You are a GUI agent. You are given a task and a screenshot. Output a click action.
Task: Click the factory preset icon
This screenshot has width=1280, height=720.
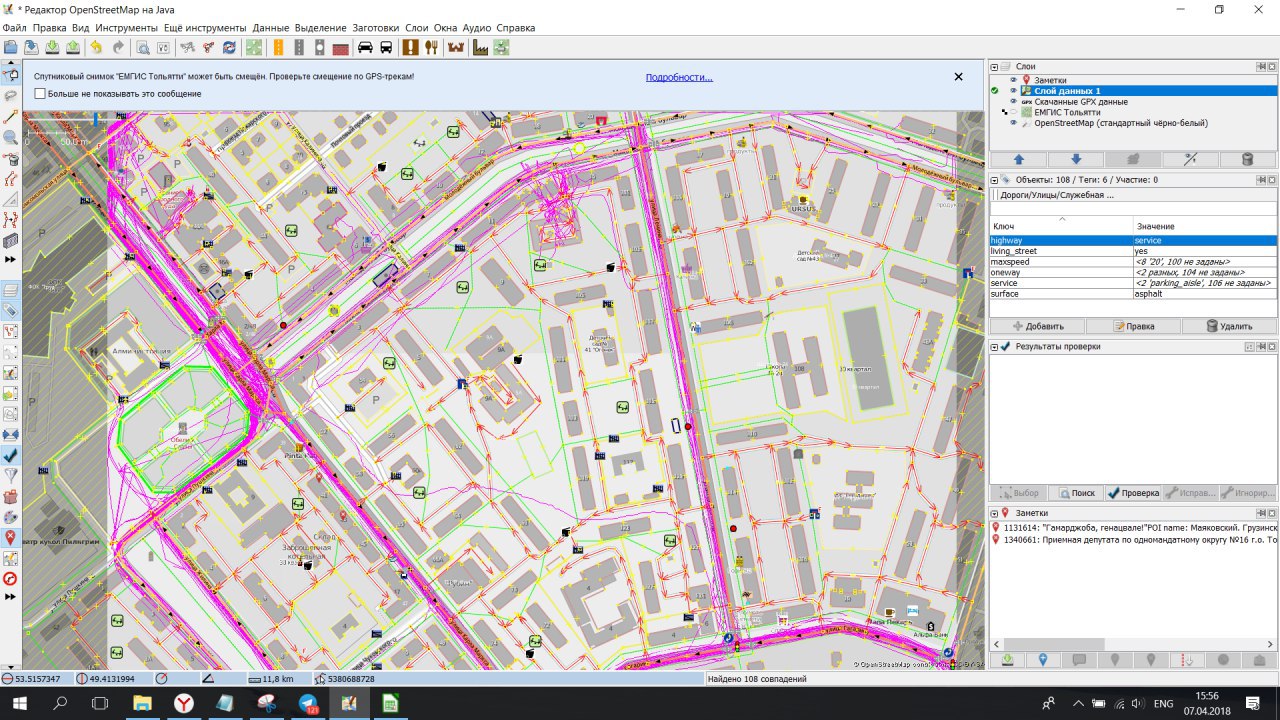(x=480, y=47)
